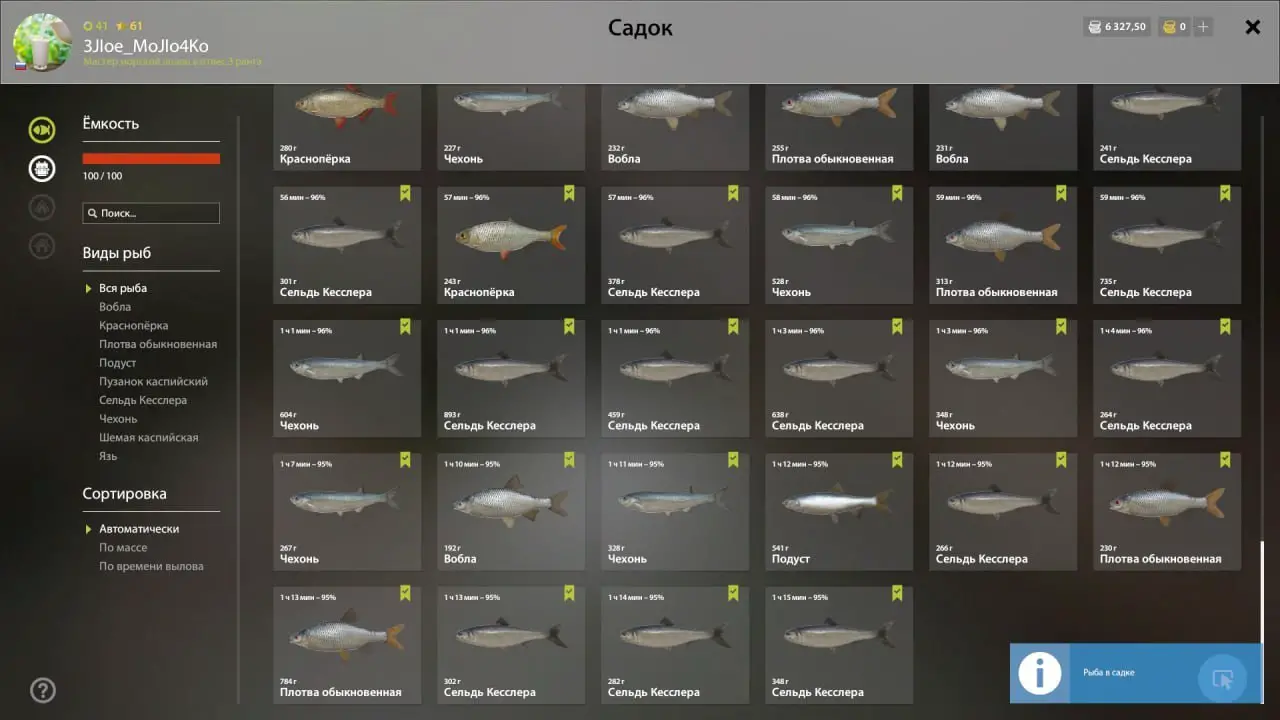This screenshot has height=720, width=1280.
Task: Toggle the green marker on the 784 г Плотва обыкновенная card
Action: point(405,593)
